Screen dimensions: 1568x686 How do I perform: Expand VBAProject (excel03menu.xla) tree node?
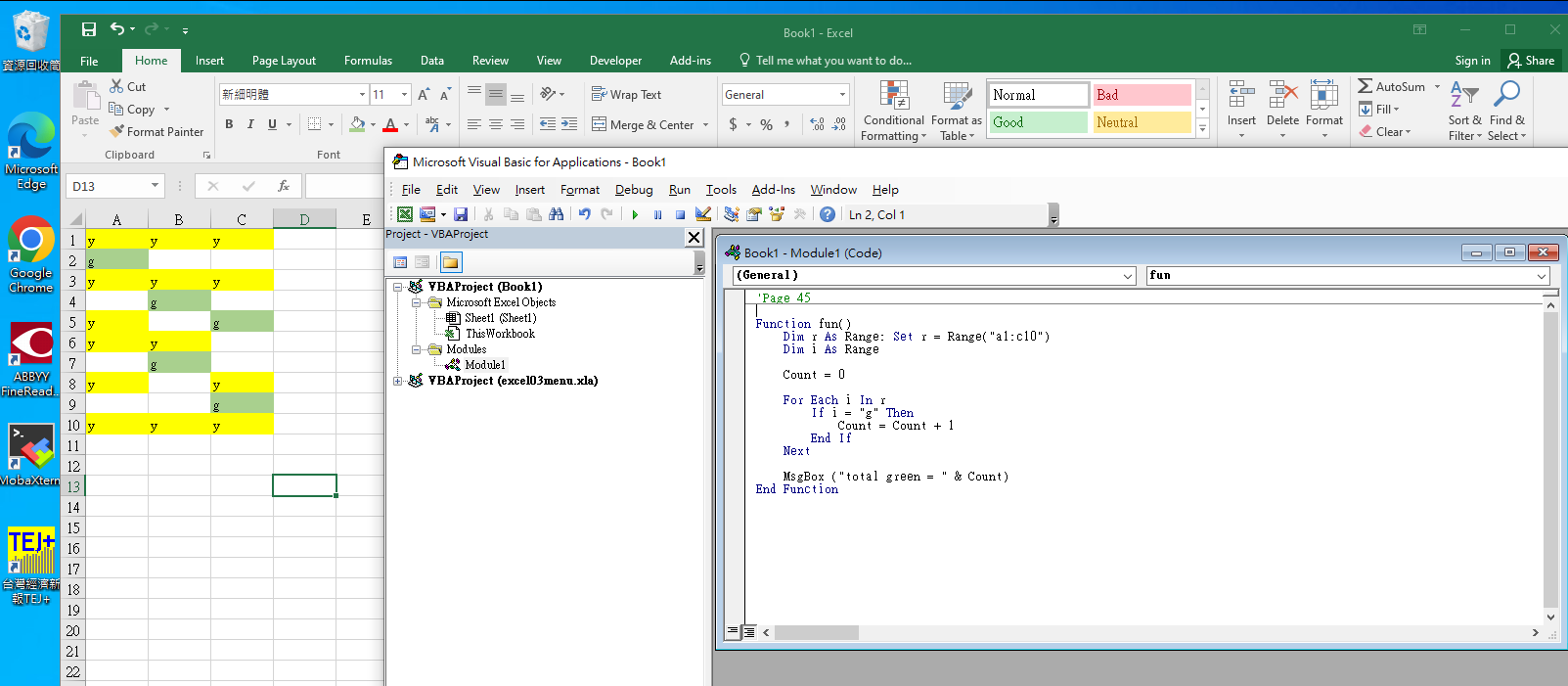coord(398,381)
